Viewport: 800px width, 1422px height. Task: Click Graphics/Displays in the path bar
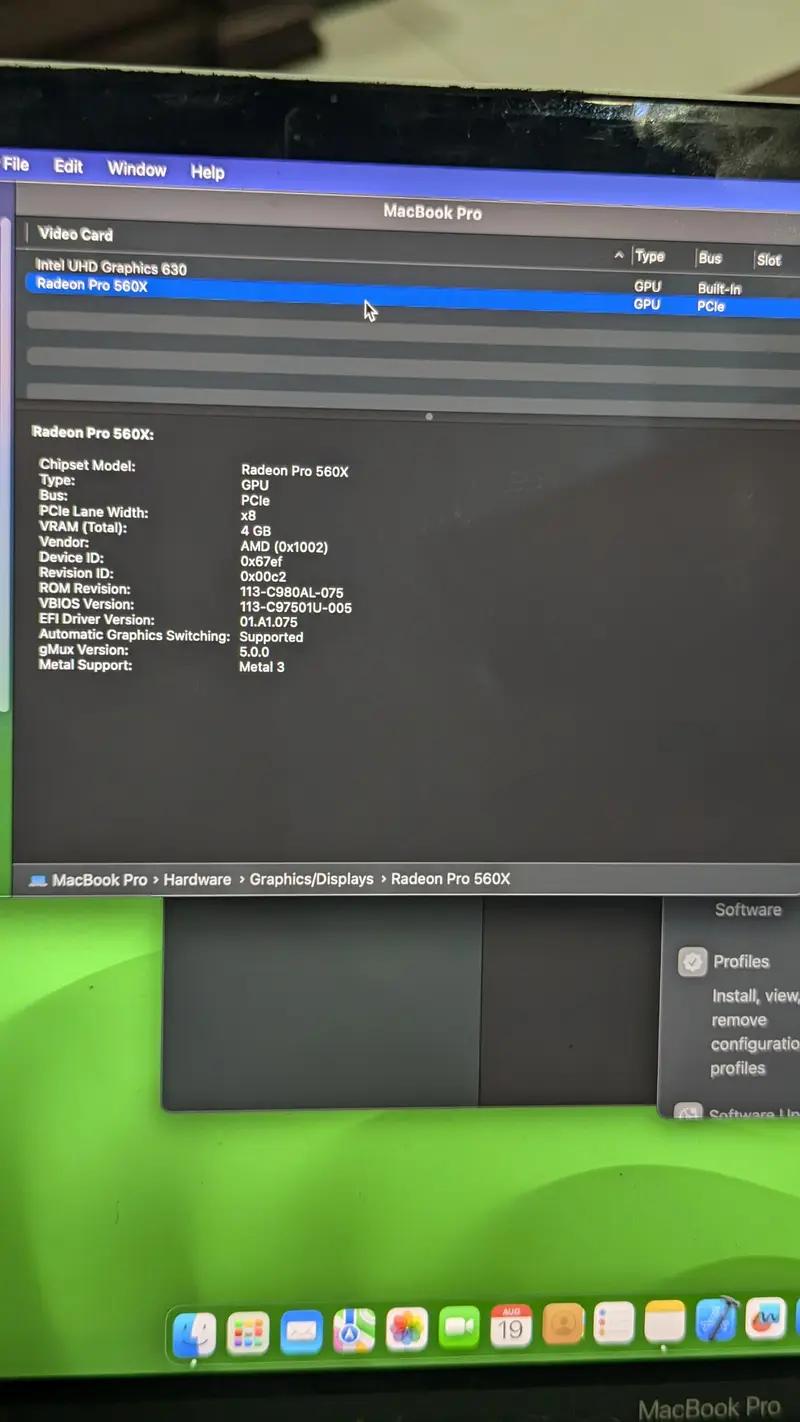[311, 879]
